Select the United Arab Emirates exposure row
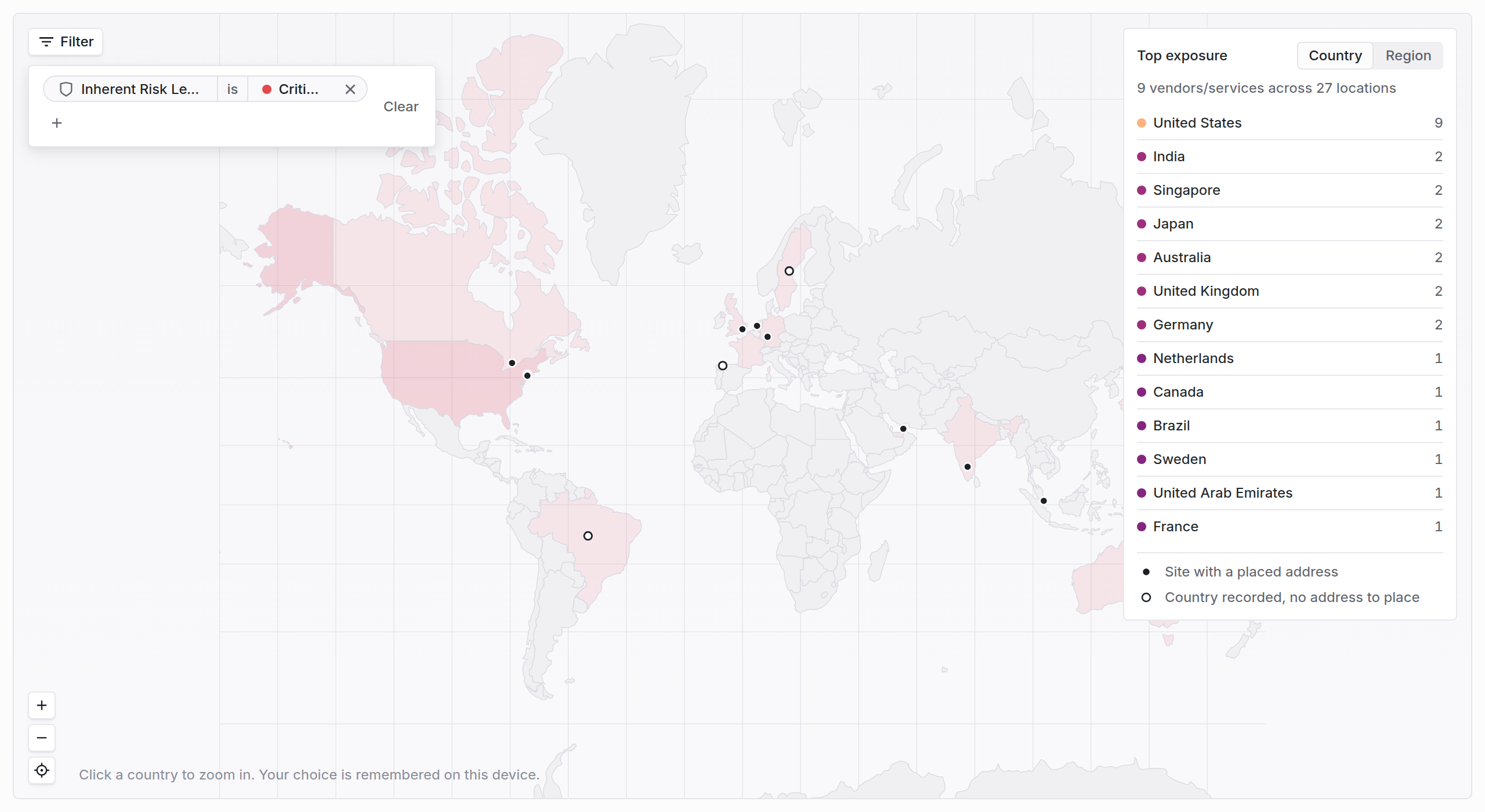1485x812 pixels. (x=1290, y=493)
